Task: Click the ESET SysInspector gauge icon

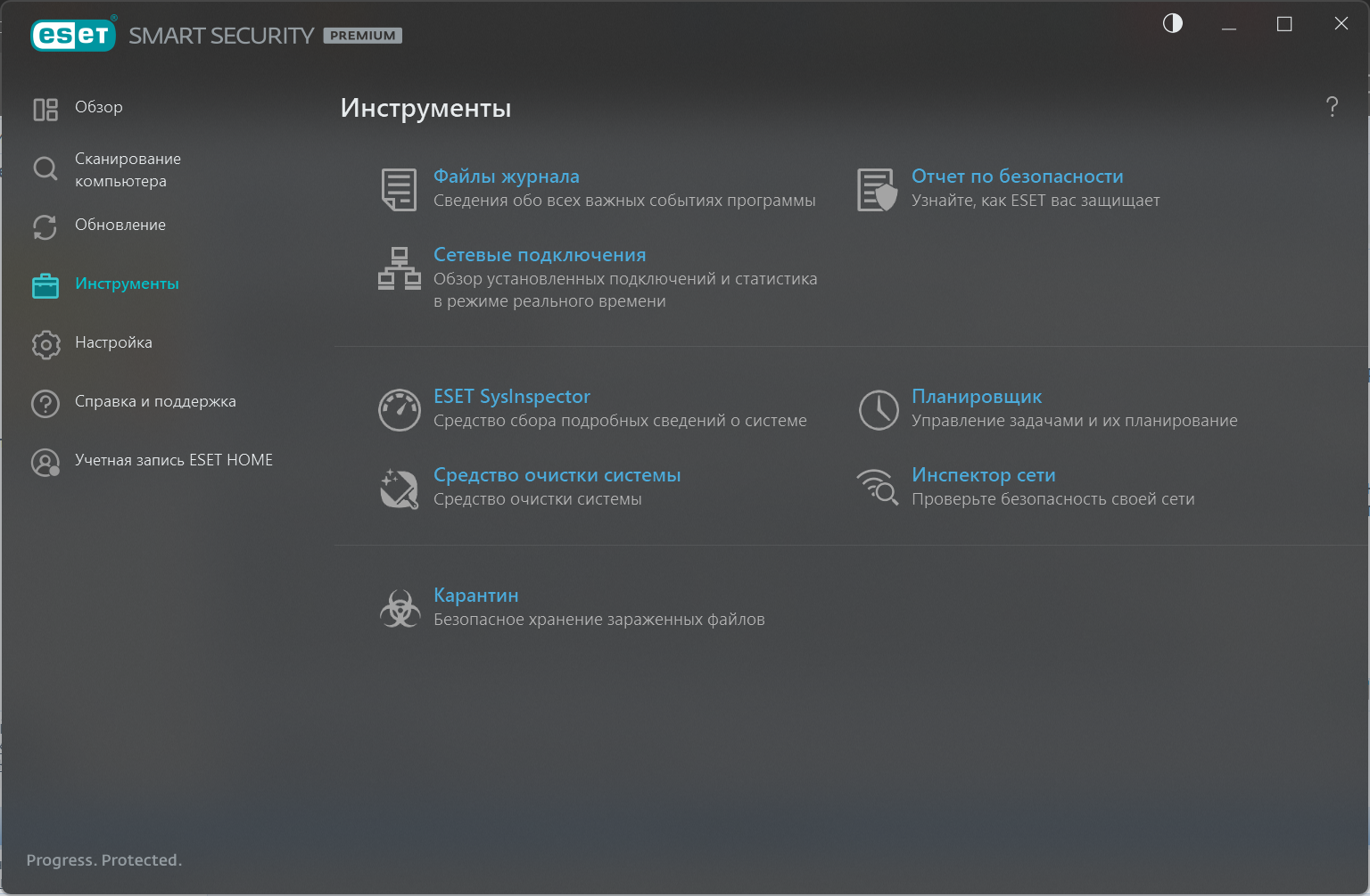Action: [399, 410]
